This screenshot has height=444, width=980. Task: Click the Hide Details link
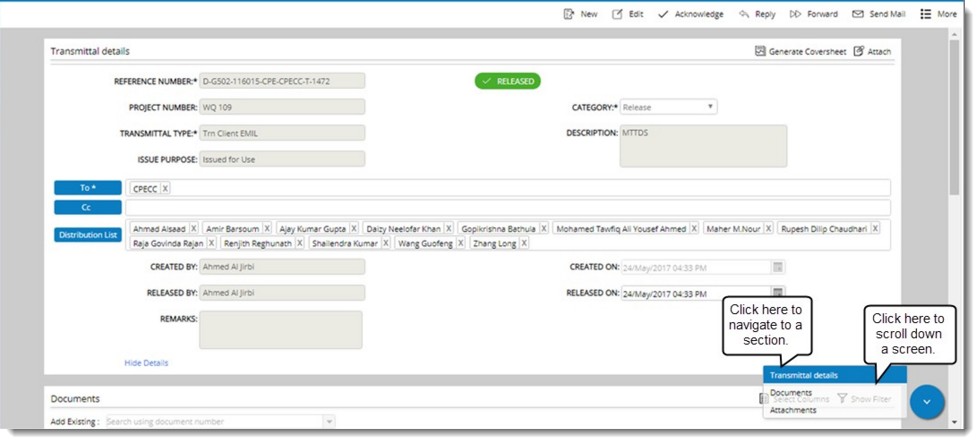click(x=146, y=363)
